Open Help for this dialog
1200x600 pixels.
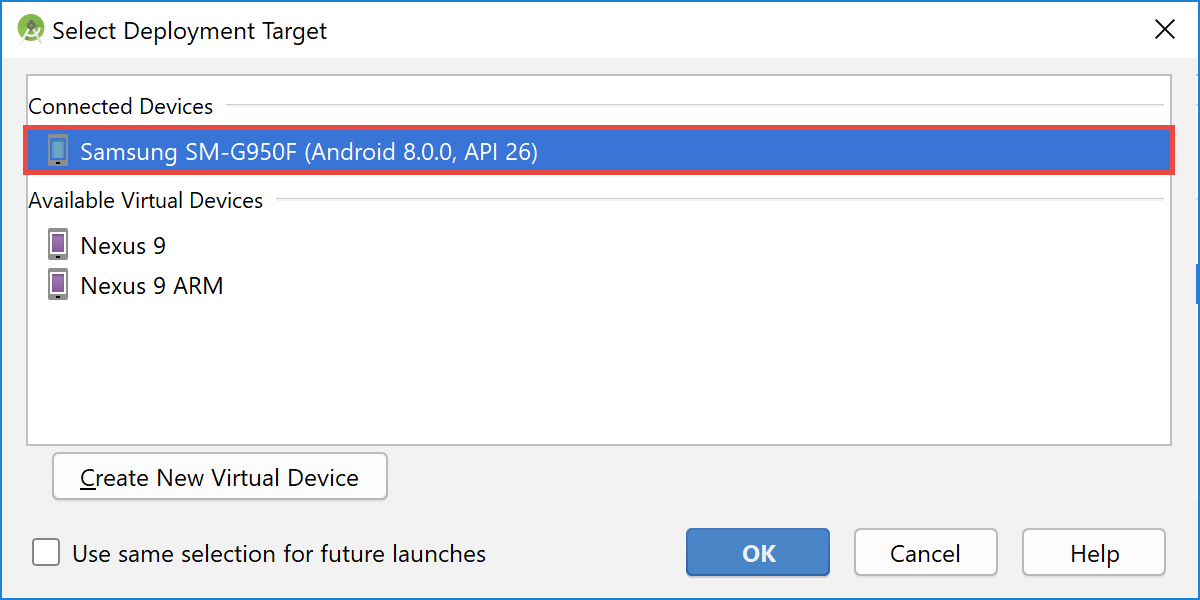click(x=1094, y=553)
